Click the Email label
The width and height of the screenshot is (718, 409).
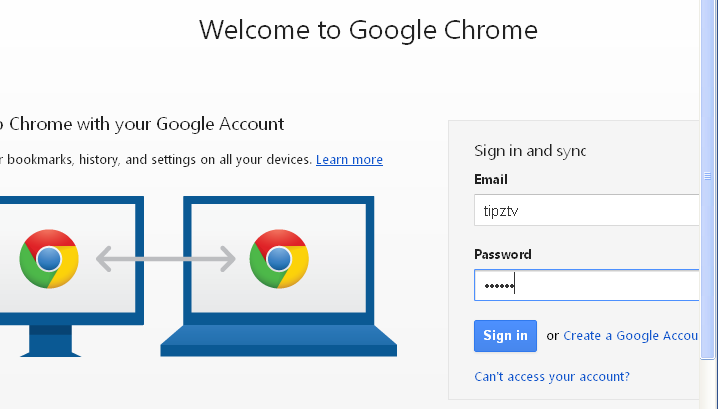(490, 179)
